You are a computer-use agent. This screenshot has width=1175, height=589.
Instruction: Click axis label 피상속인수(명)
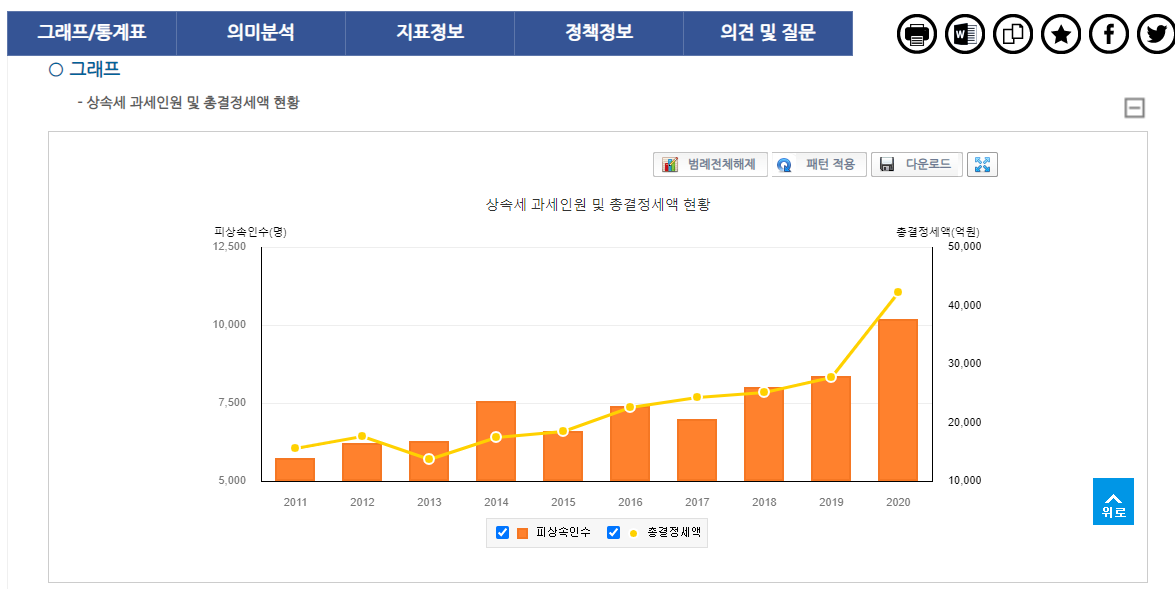click(x=250, y=232)
